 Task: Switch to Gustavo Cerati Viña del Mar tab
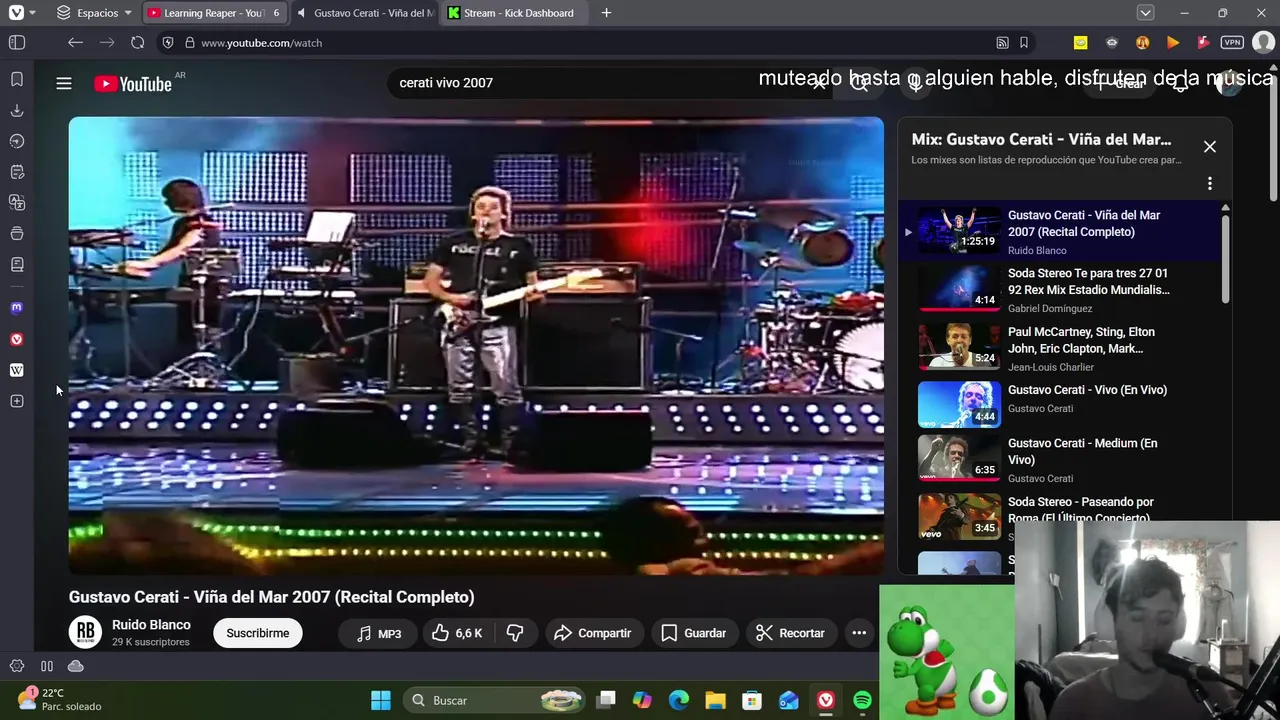[x=365, y=13]
